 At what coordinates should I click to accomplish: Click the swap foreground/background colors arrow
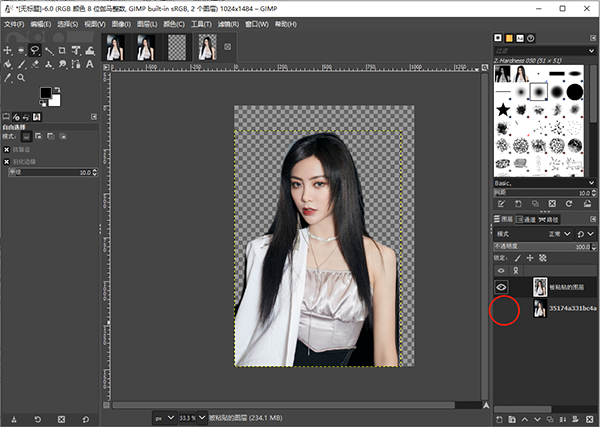(x=58, y=90)
